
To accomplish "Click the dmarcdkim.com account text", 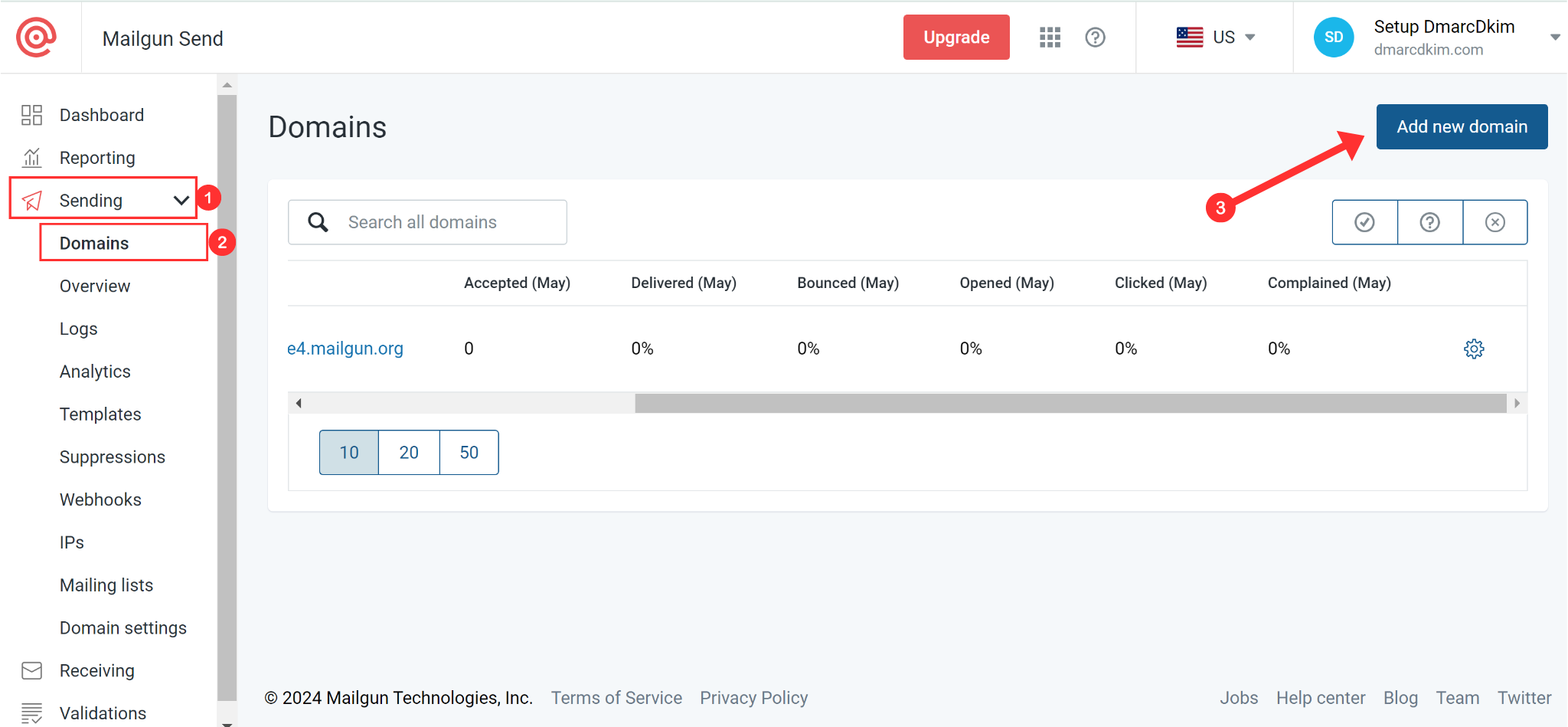I will pyautogui.click(x=1429, y=50).
